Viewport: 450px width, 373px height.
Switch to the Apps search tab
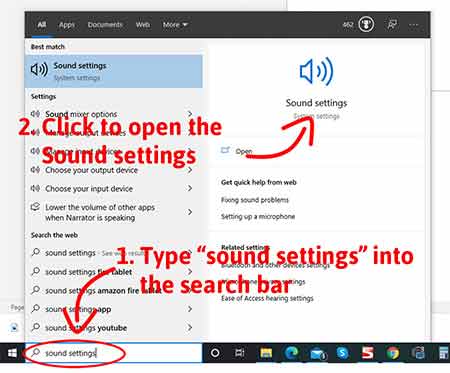(x=67, y=25)
